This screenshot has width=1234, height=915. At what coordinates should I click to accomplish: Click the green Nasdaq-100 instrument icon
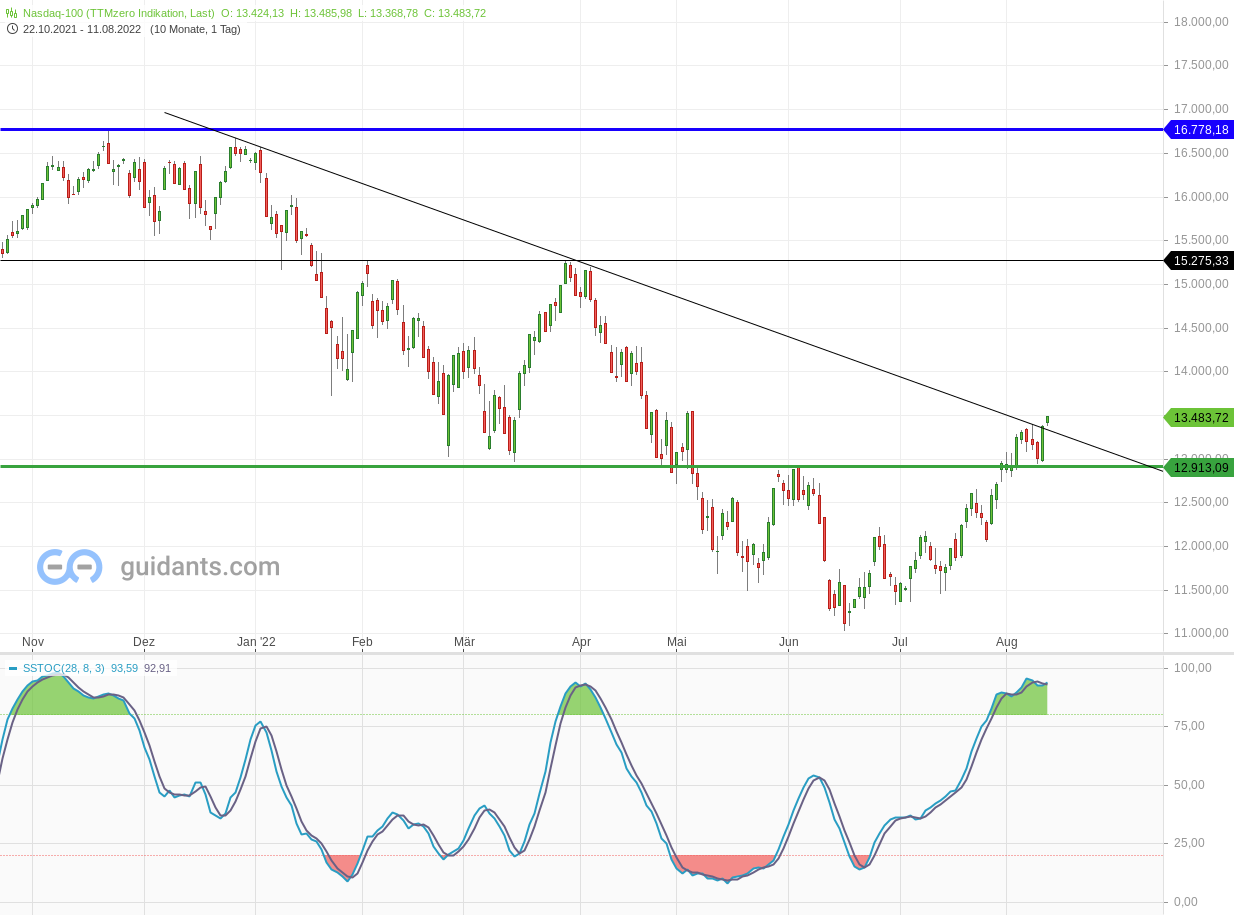point(11,14)
